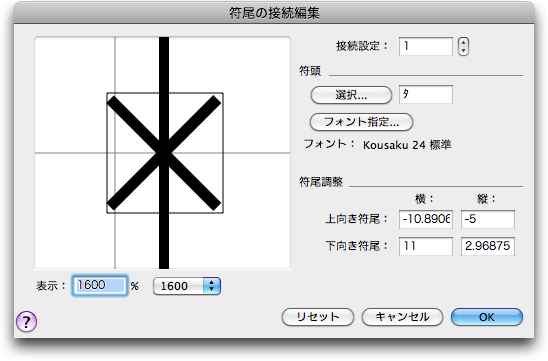This screenshot has height=361, width=548.
Task: Click the 符尾の接続編集 dialog title
Action: click(274, 13)
